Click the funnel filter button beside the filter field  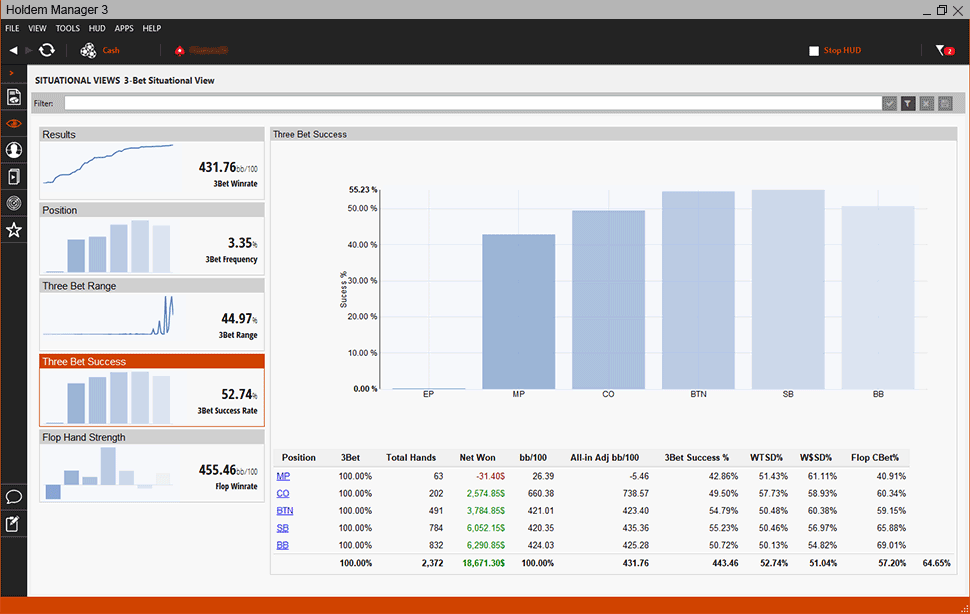(x=908, y=103)
